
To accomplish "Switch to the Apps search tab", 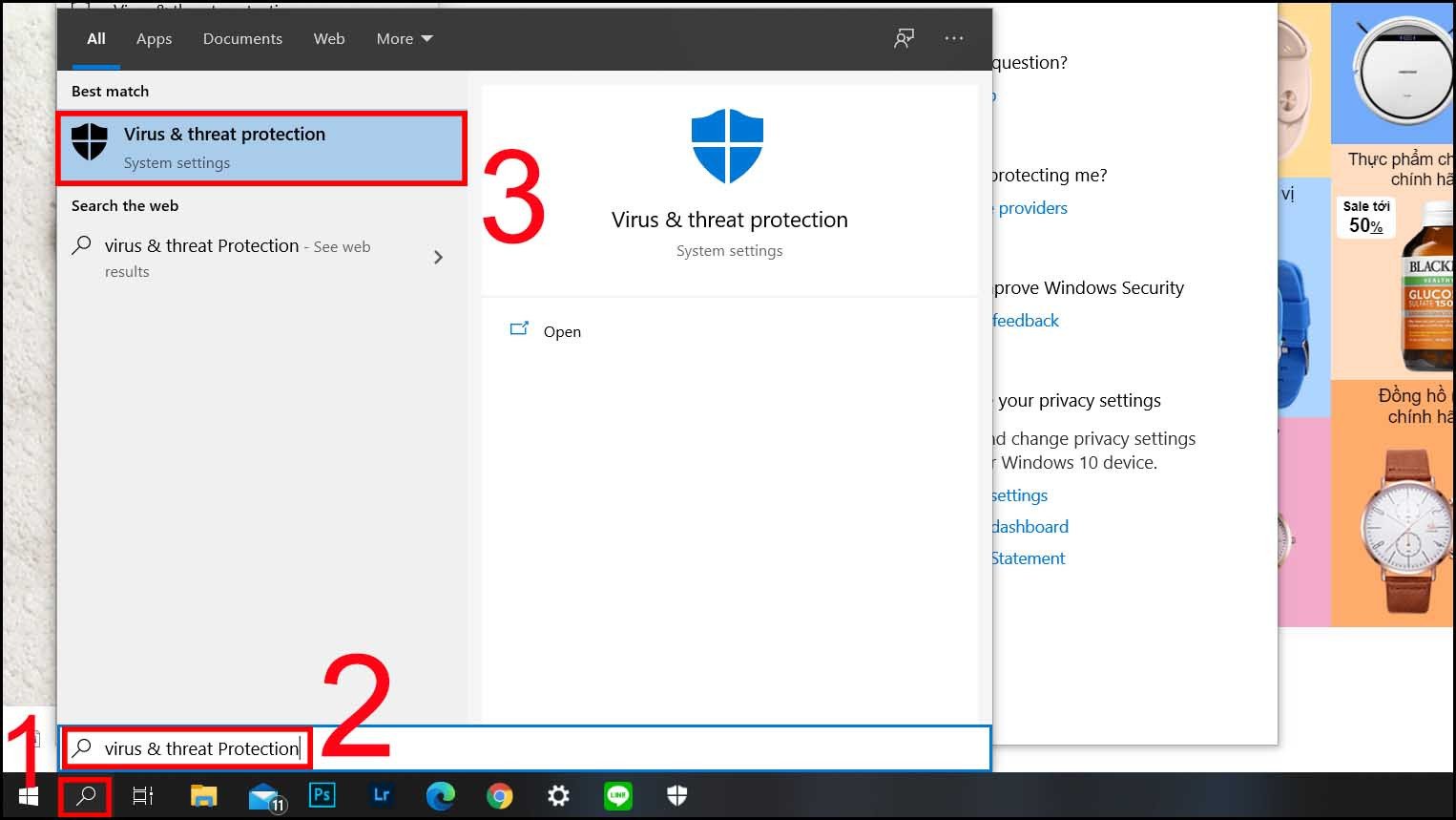I will tap(154, 38).
